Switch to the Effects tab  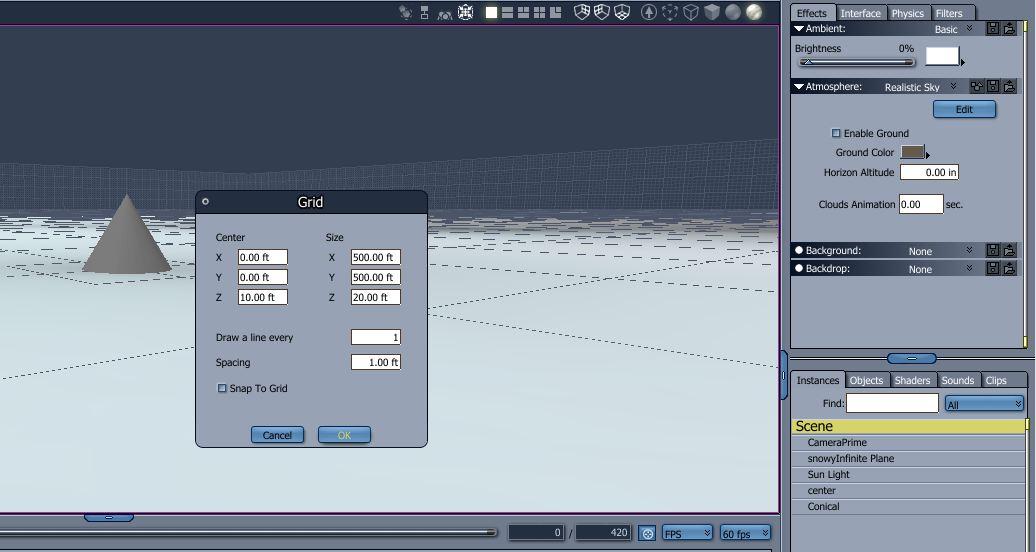[811, 13]
